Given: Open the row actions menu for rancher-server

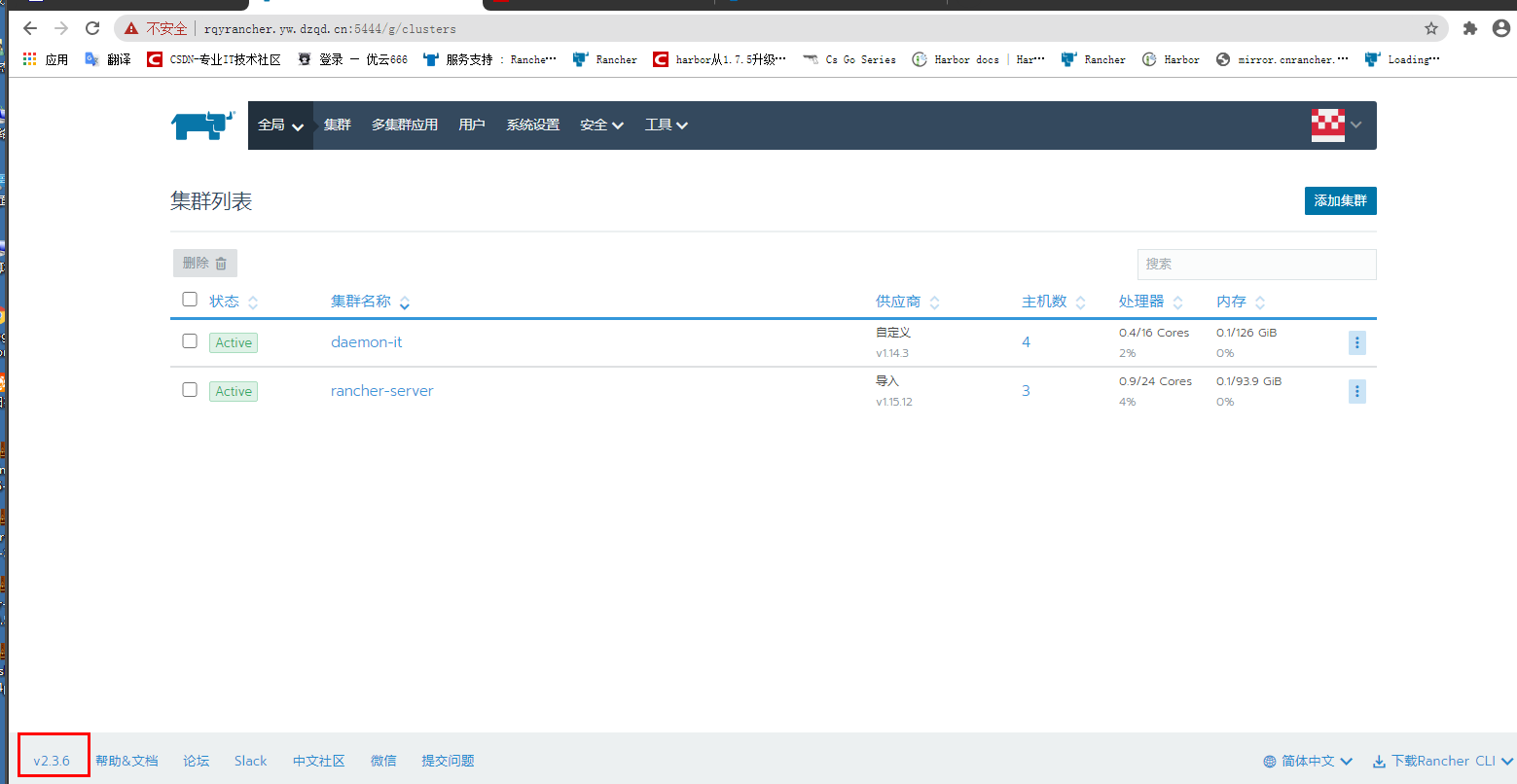Looking at the screenshot, I should click(1356, 391).
